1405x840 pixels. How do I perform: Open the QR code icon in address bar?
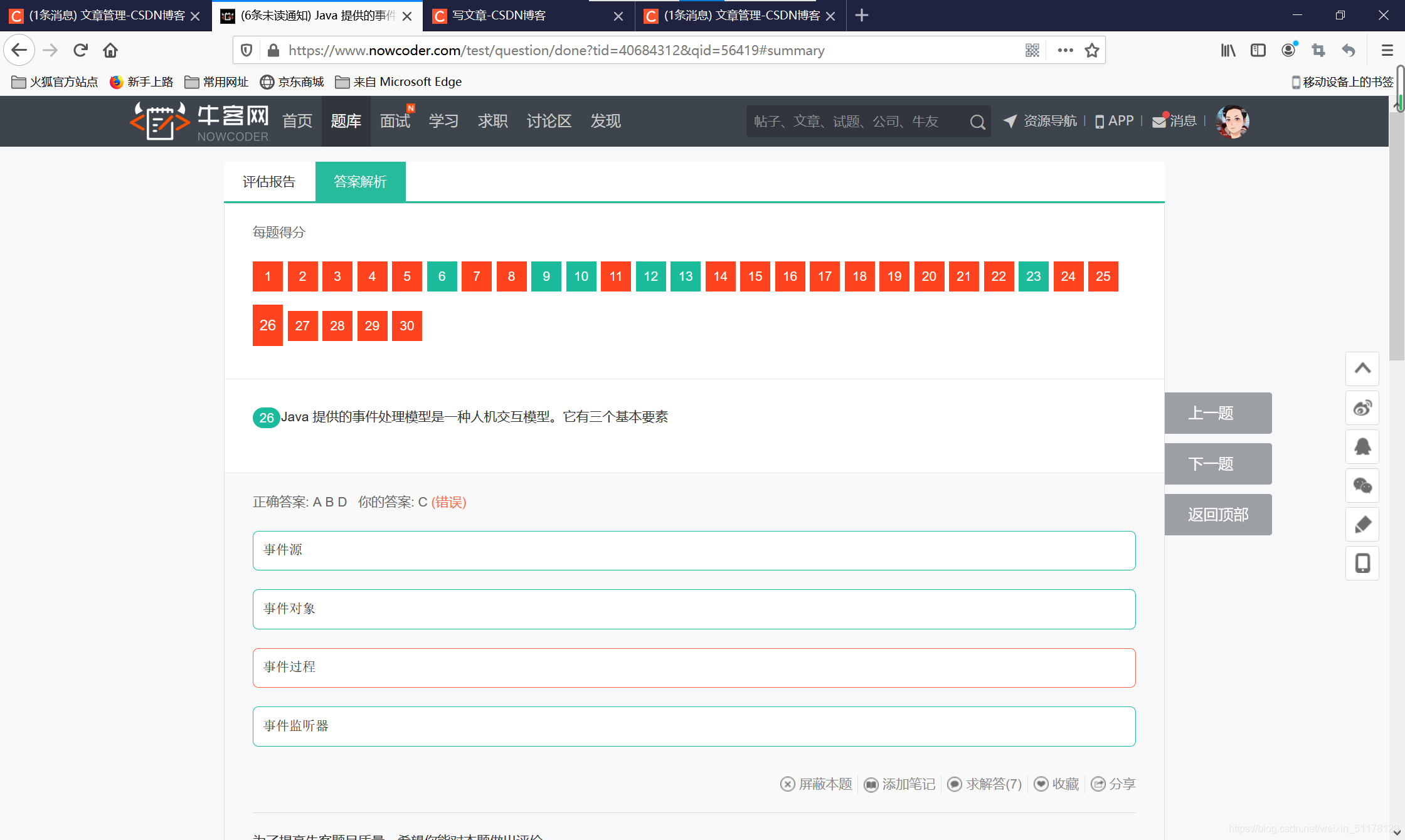[1032, 50]
